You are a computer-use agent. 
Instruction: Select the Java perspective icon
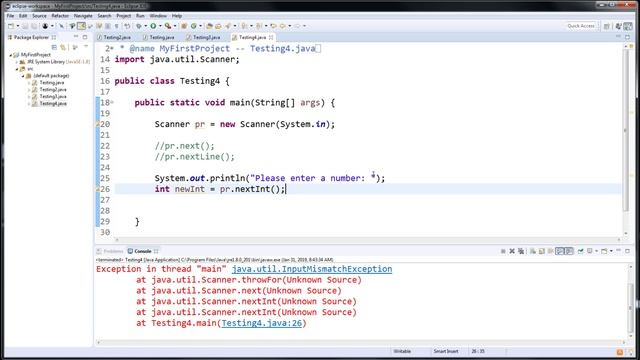pyautogui.click(x=628, y=26)
